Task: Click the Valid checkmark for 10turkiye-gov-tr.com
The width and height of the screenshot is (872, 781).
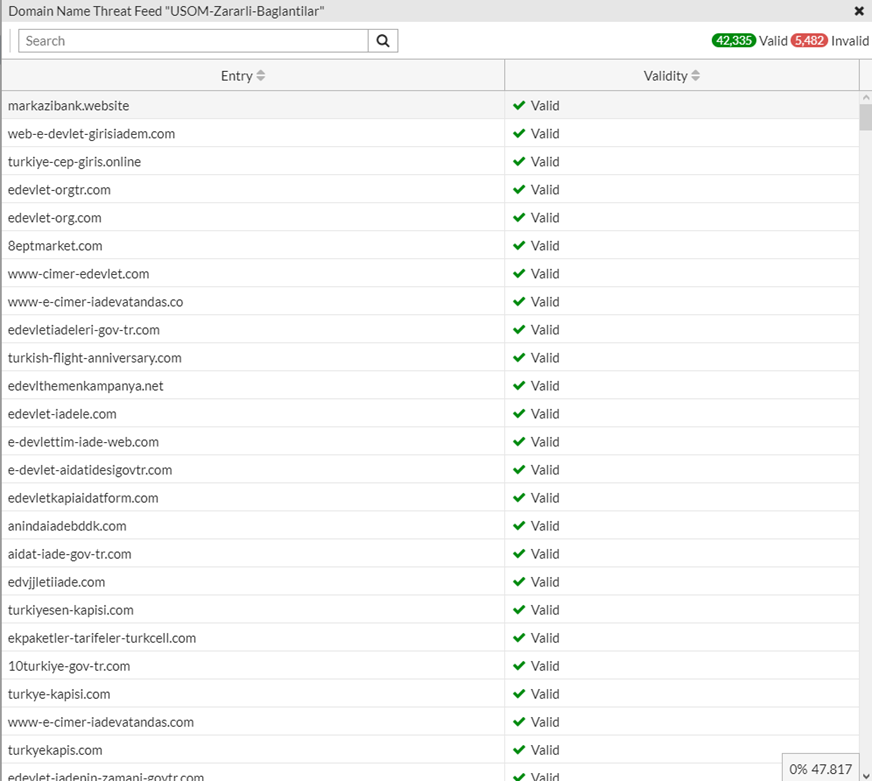Action: 519,666
